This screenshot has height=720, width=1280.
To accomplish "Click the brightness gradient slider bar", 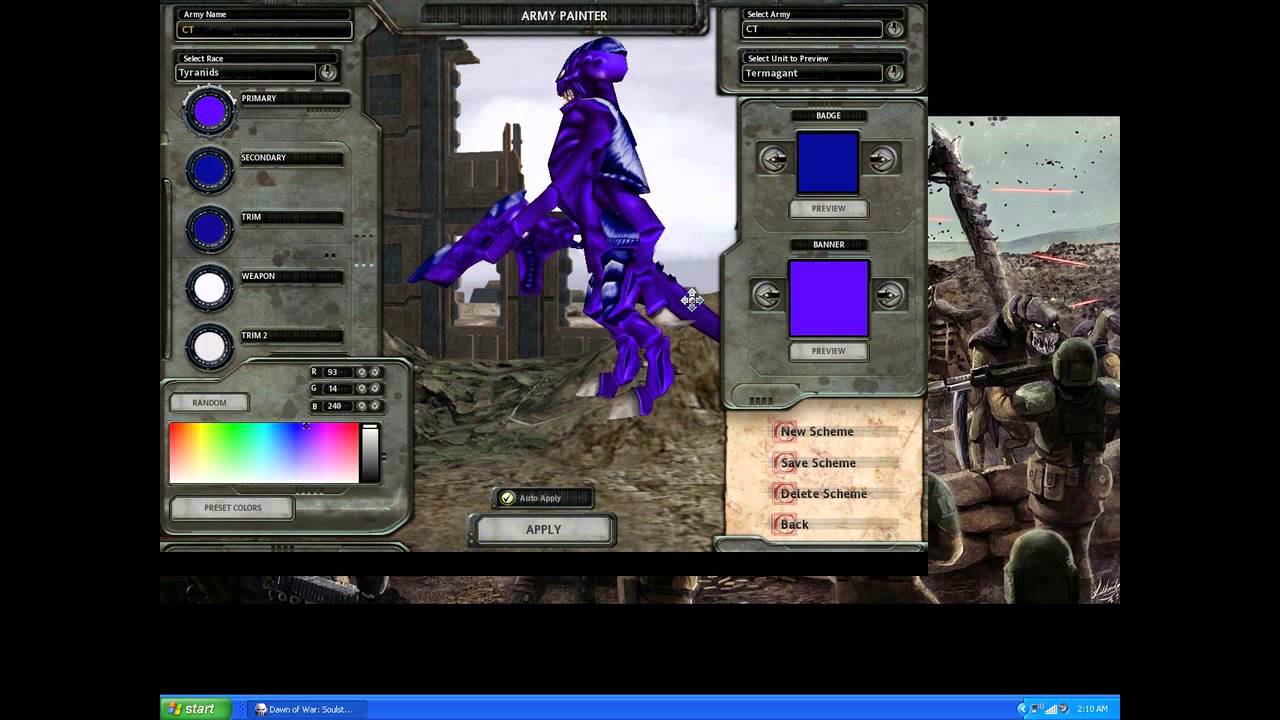I will 370,453.
